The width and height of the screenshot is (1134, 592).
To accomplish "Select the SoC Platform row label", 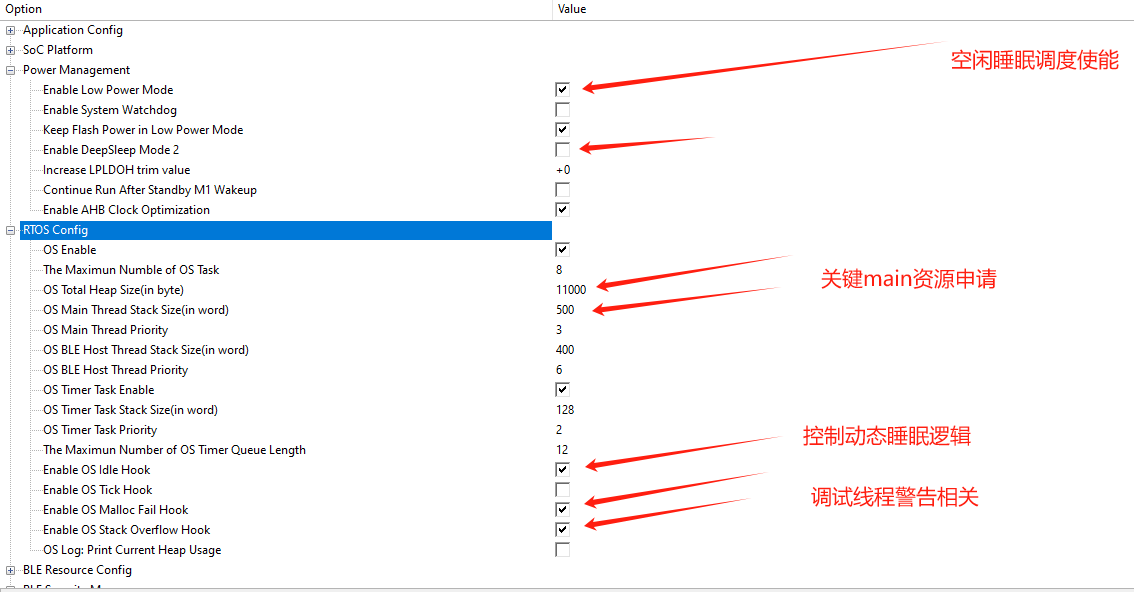I will [x=58, y=50].
